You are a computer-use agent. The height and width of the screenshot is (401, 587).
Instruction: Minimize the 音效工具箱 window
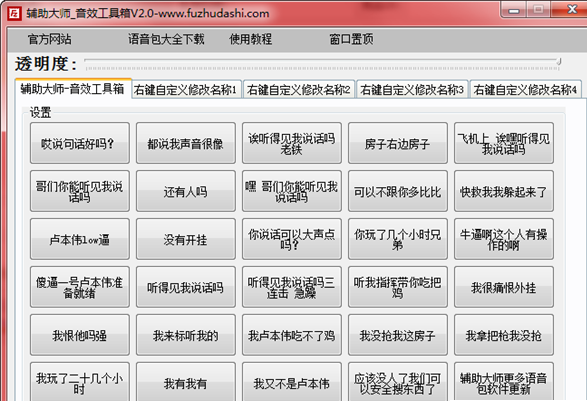tap(514, 10)
